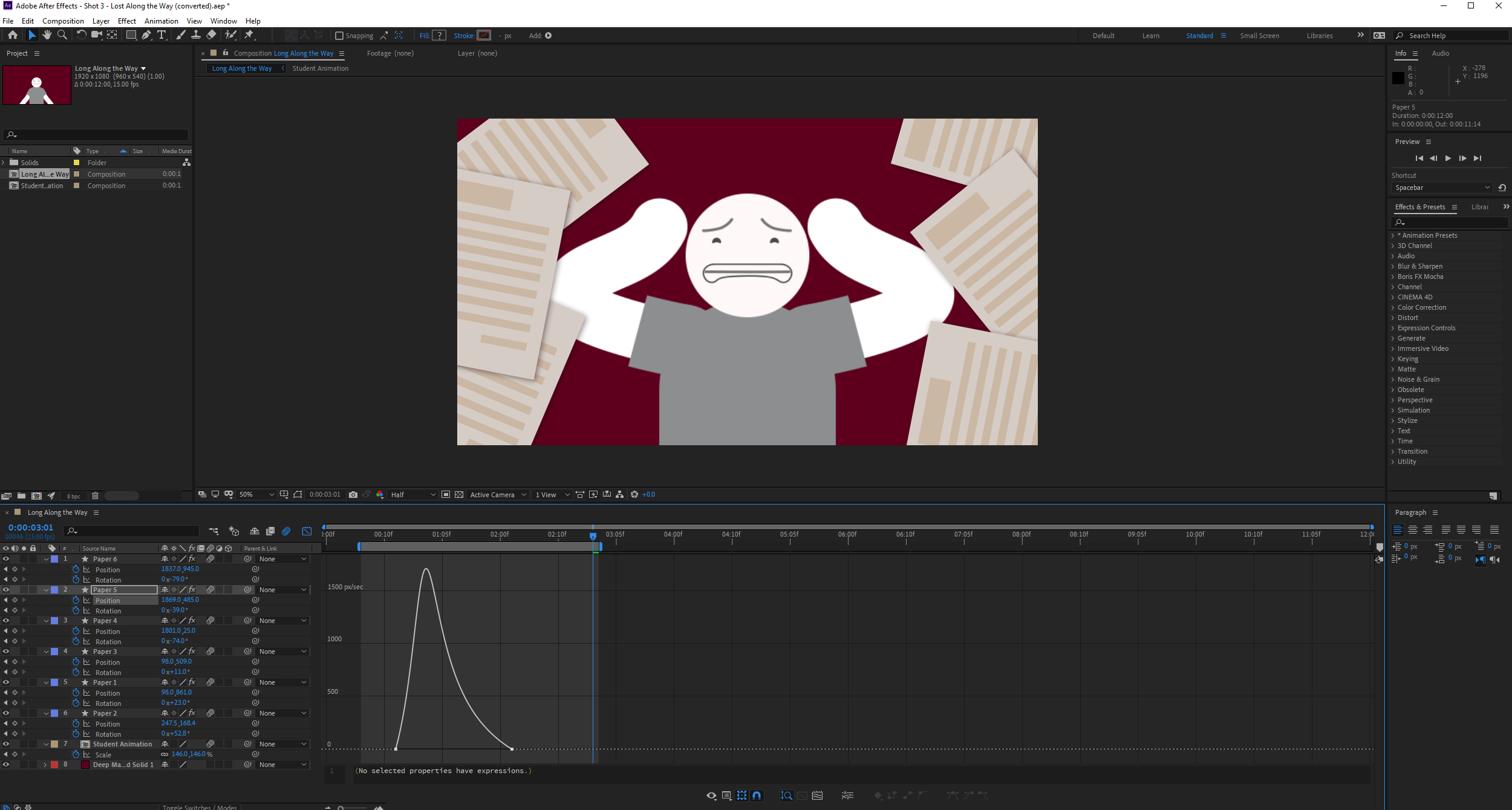Open the viewer magnification 50% dropdown
Screen dimensions: 1512x810
[257, 495]
